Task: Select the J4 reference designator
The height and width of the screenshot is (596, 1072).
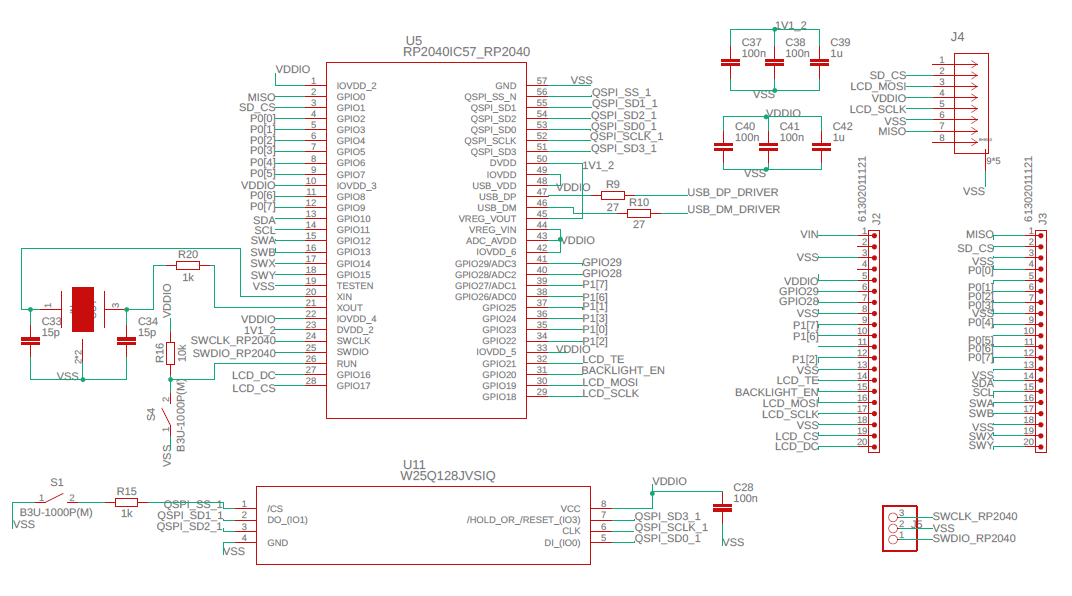Action: 957,37
